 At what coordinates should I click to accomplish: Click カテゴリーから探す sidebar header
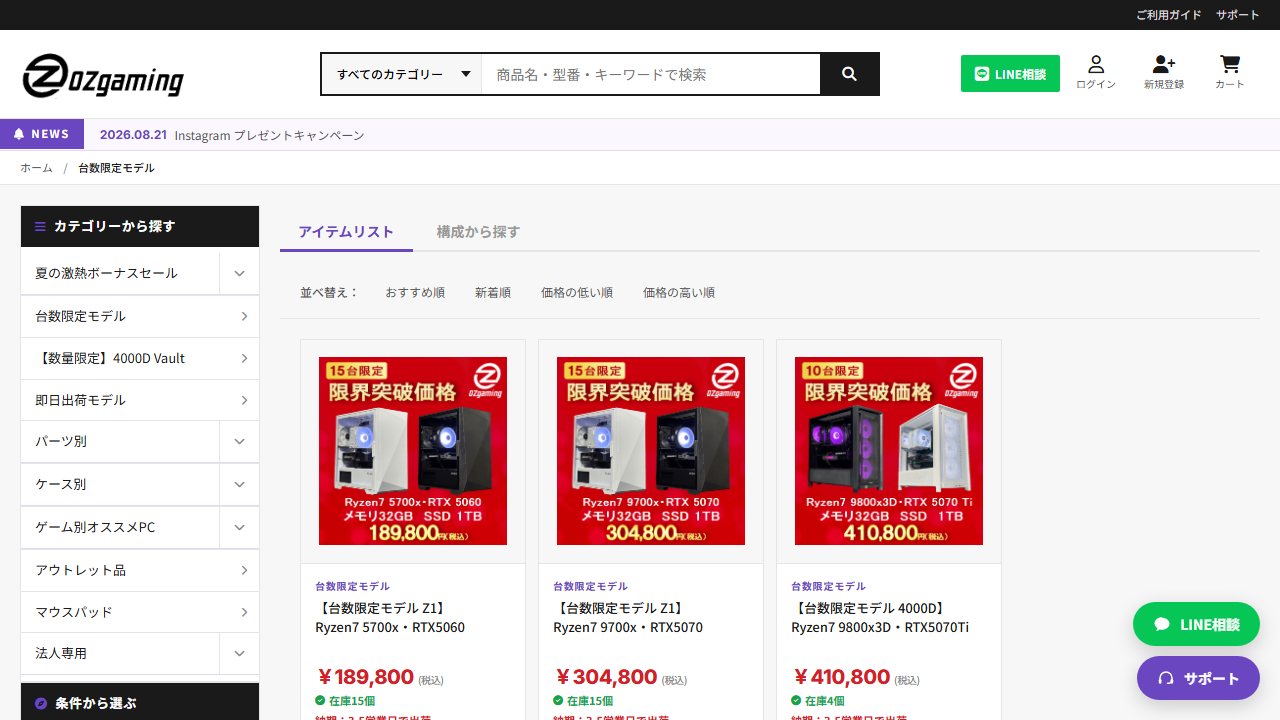tap(140, 226)
